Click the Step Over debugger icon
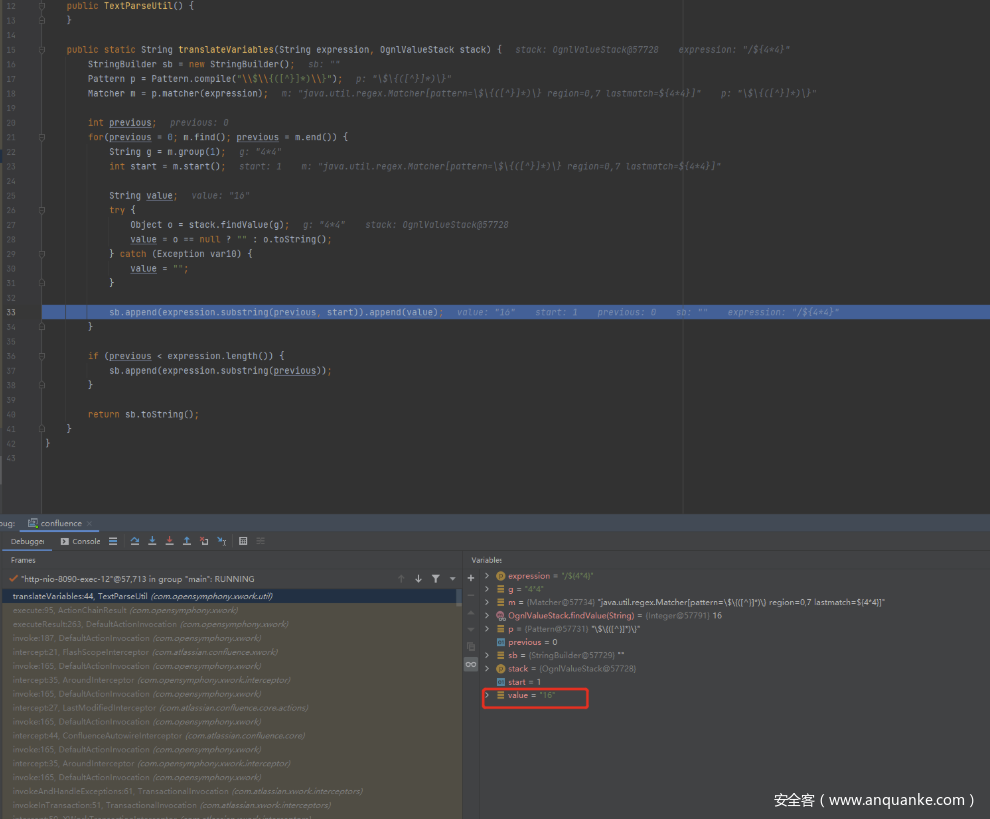This screenshot has height=819, width=990. click(134, 541)
